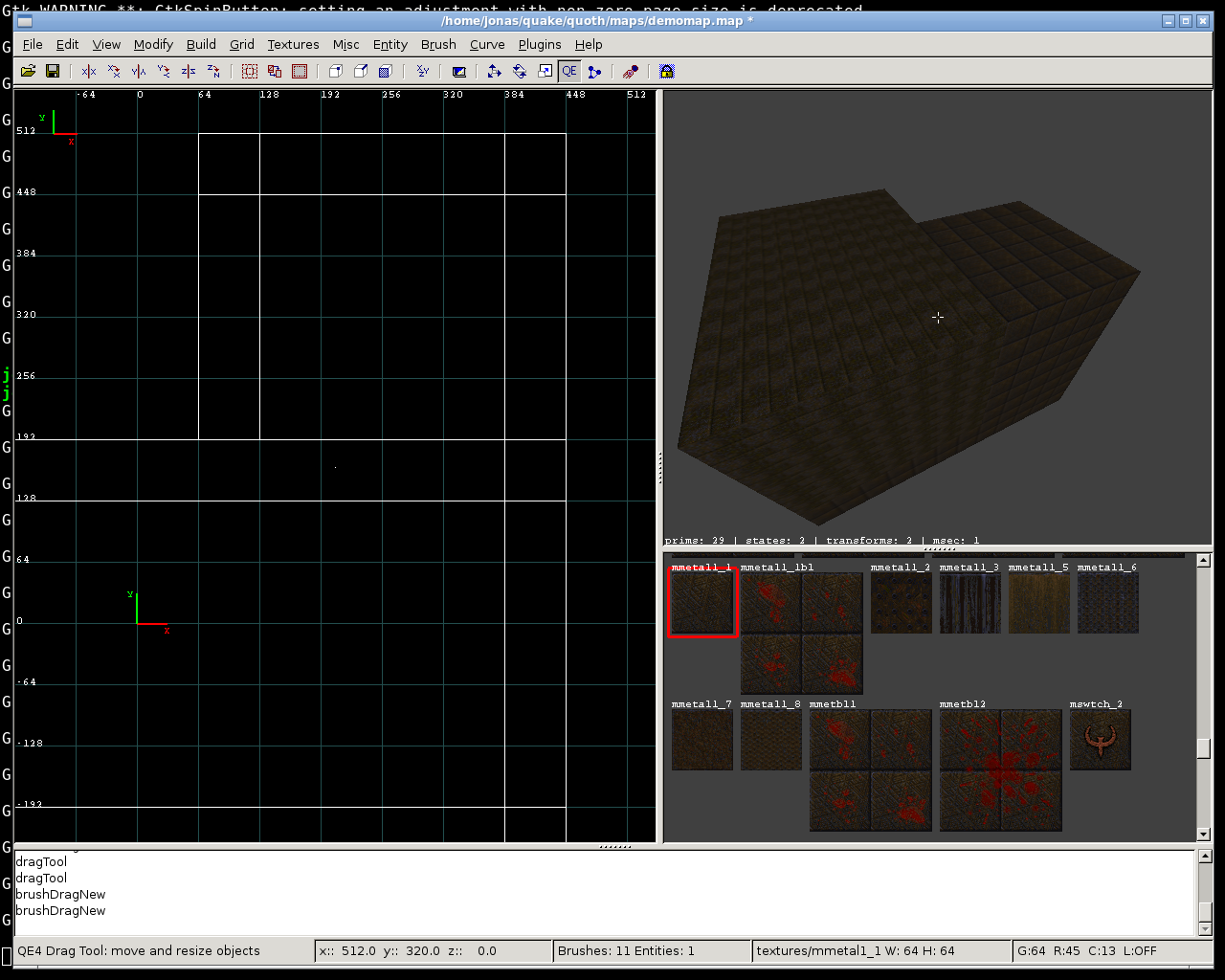Click the red entity toolbar icon

pyautogui.click(x=631, y=71)
